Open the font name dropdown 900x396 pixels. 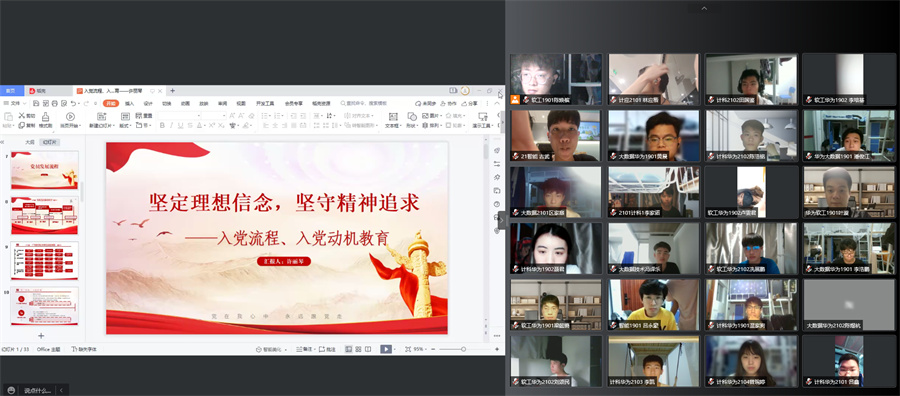(x=179, y=115)
